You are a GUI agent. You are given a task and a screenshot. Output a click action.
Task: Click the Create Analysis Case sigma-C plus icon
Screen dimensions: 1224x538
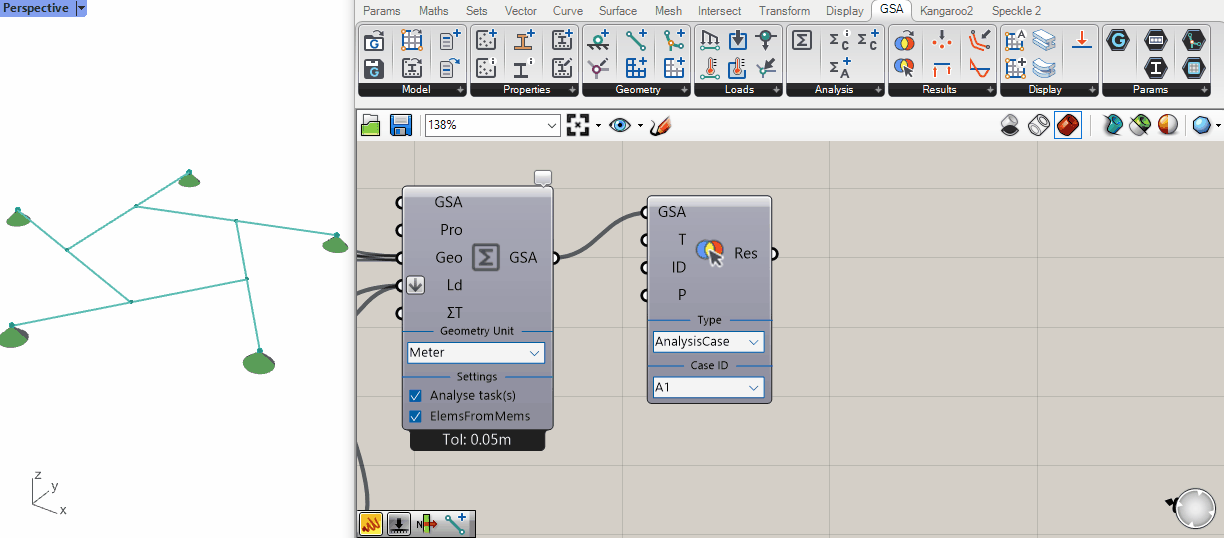pyautogui.click(x=867, y=41)
